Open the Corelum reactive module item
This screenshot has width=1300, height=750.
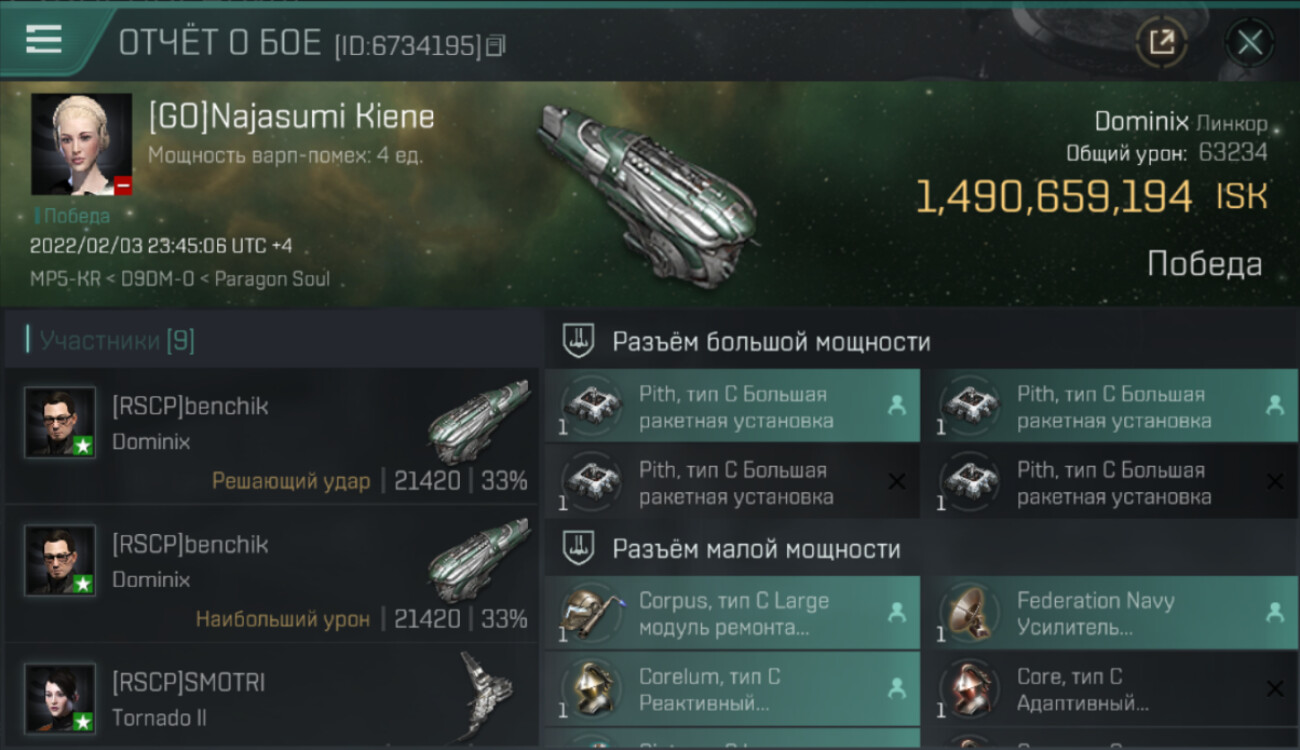pyautogui.click(x=732, y=689)
